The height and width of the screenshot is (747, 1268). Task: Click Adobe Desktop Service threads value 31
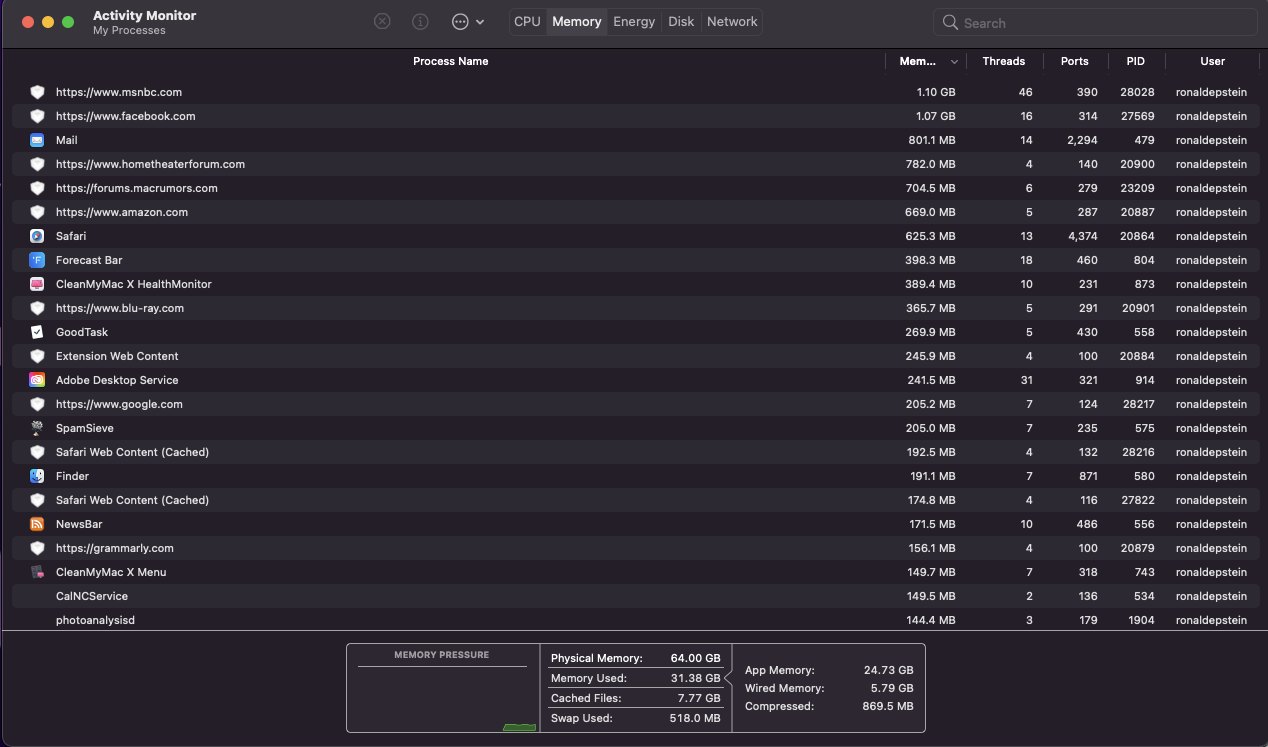click(1026, 380)
